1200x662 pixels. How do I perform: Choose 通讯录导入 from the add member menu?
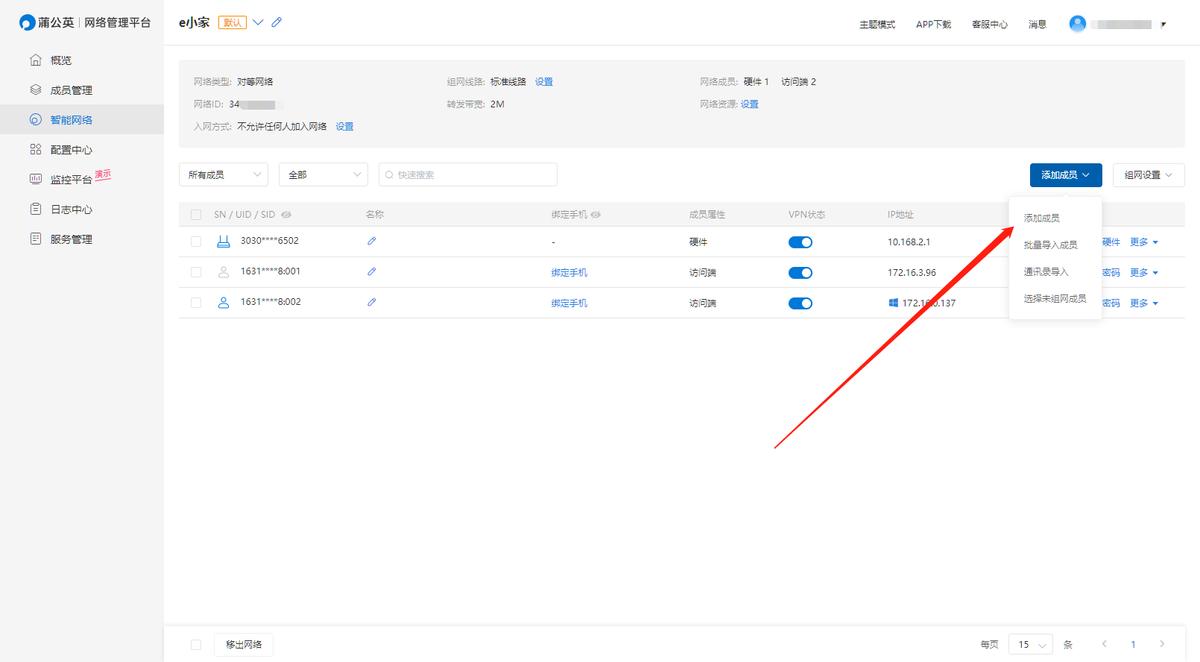pyautogui.click(x=1046, y=272)
